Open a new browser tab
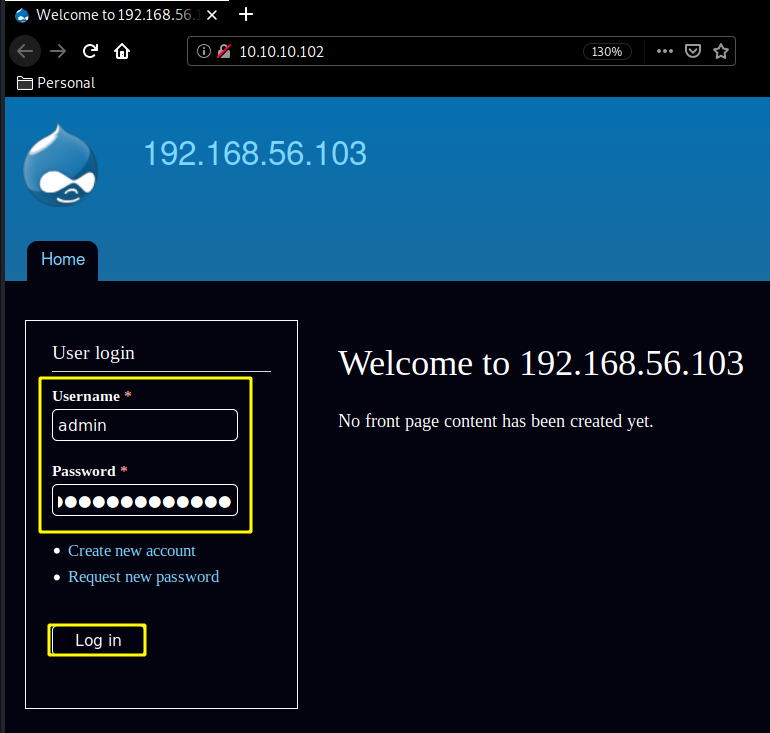 coord(247,15)
